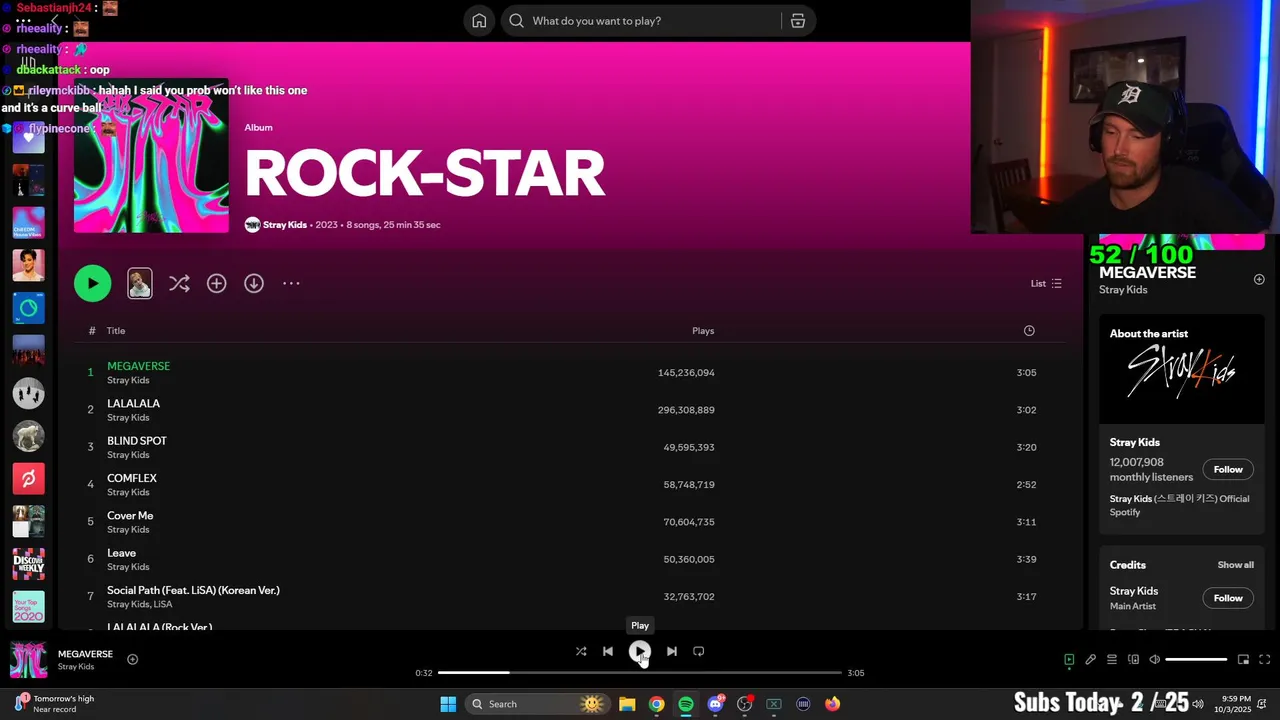
Task: Skip to next track
Action: [x=672, y=651]
